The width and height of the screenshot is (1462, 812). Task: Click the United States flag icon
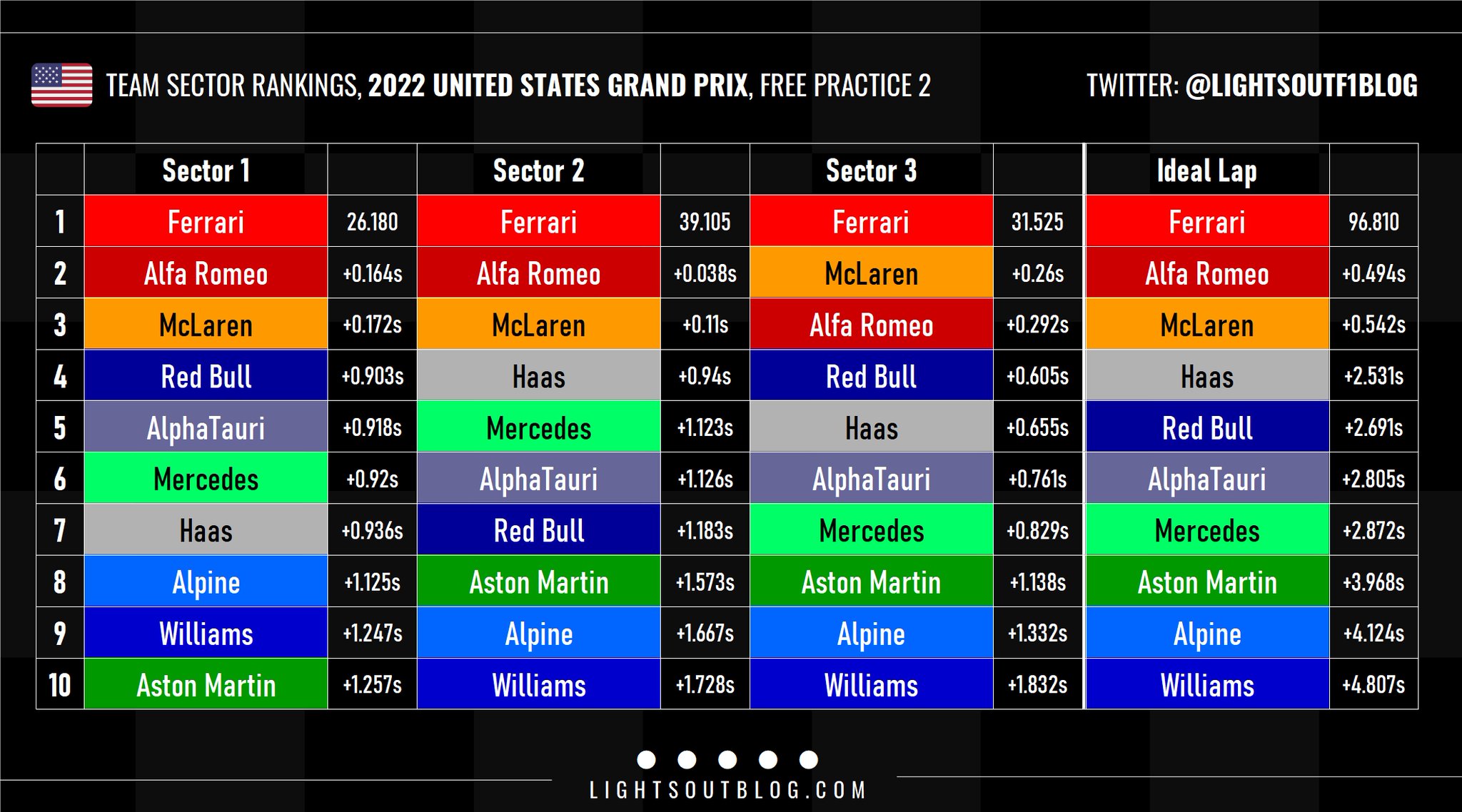pos(62,85)
